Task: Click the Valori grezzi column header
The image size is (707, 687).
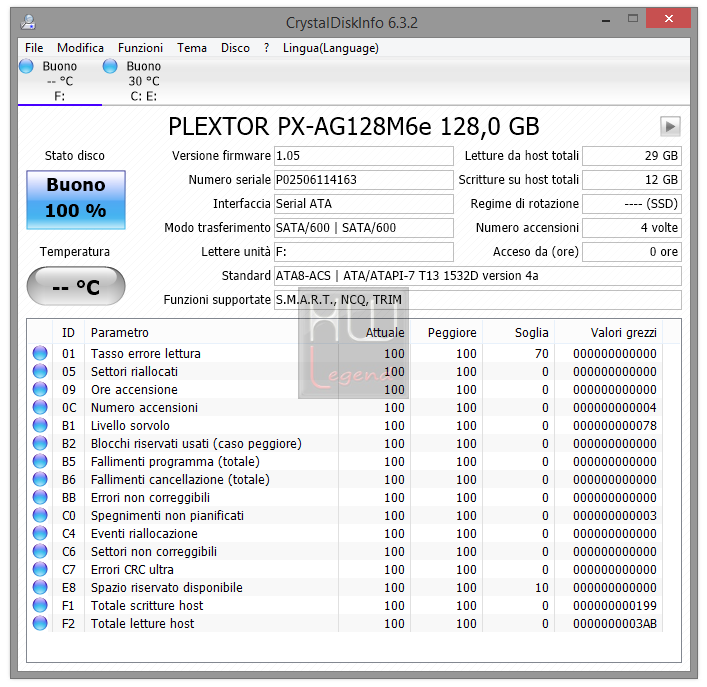Action: (x=609, y=333)
